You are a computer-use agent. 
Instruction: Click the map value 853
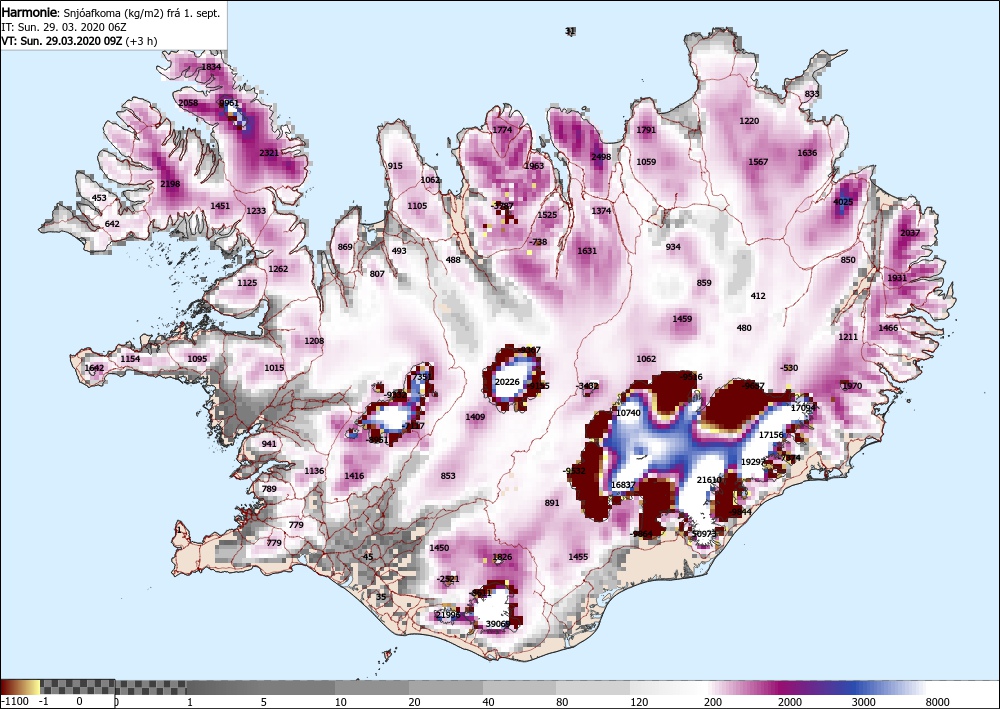point(448,476)
